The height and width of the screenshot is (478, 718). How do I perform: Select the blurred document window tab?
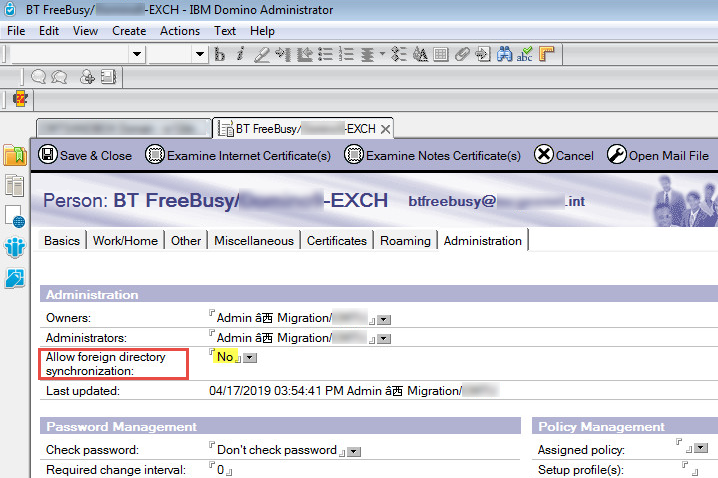coord(124,129)
